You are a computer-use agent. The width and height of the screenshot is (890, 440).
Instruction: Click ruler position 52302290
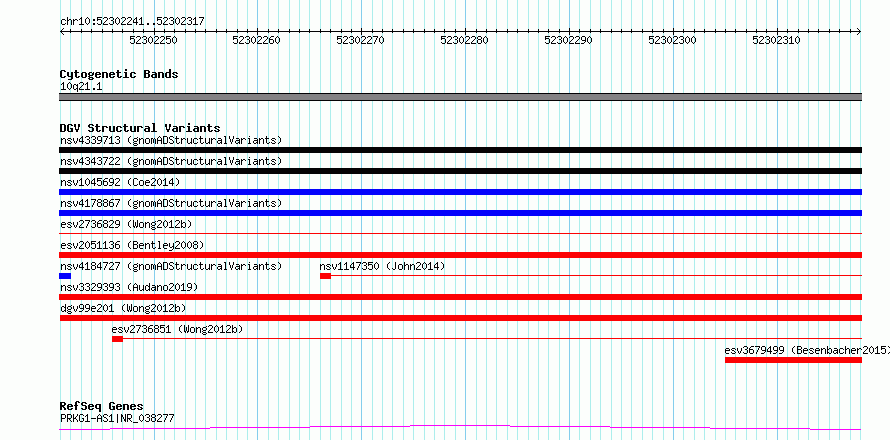pos(568,40)
